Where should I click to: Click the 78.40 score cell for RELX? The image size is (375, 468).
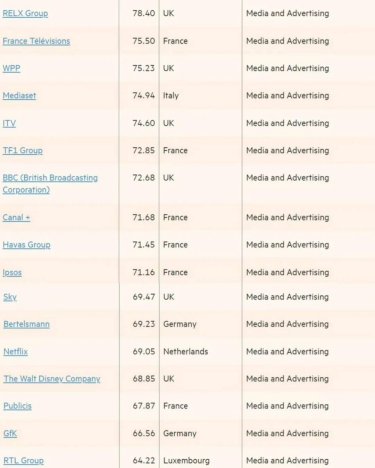coord(144,13)
